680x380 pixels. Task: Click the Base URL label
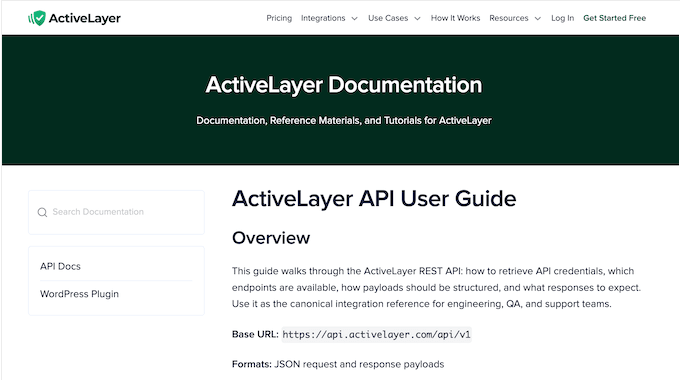[x=255, y=334]
